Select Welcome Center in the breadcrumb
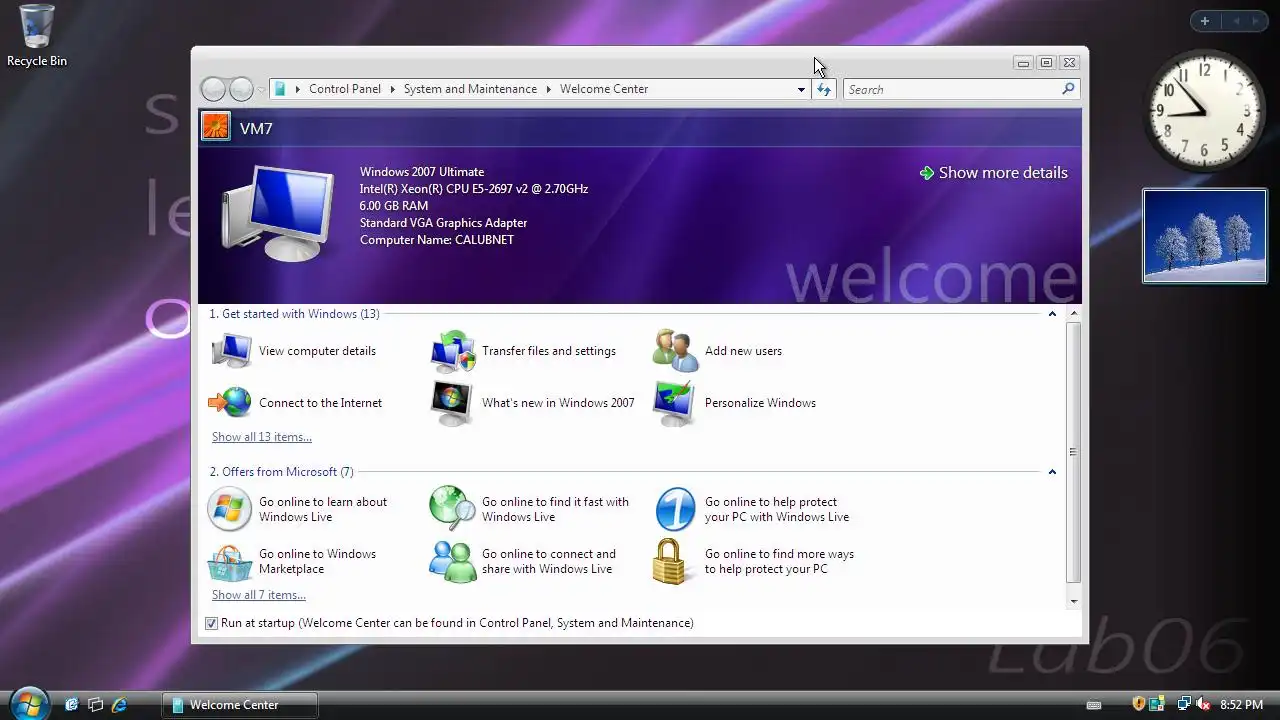The image size is (1280, 720). (x=604, y=89)
